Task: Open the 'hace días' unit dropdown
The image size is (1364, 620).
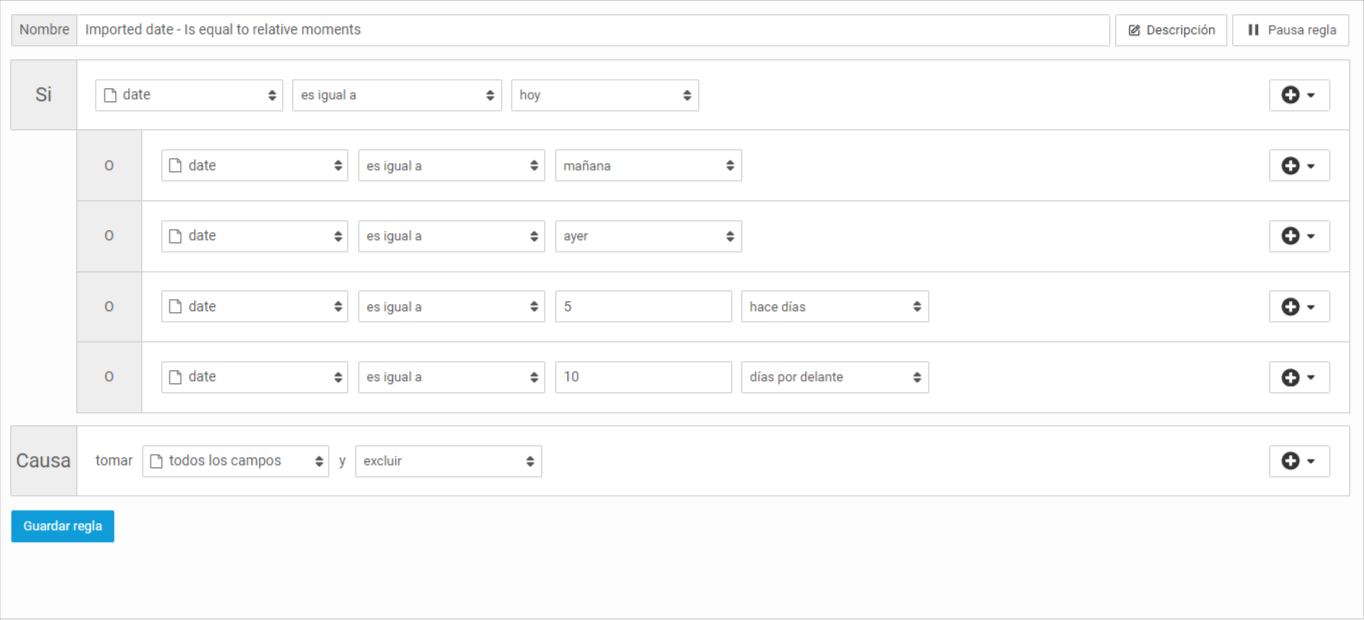Action: click(835, 307)
